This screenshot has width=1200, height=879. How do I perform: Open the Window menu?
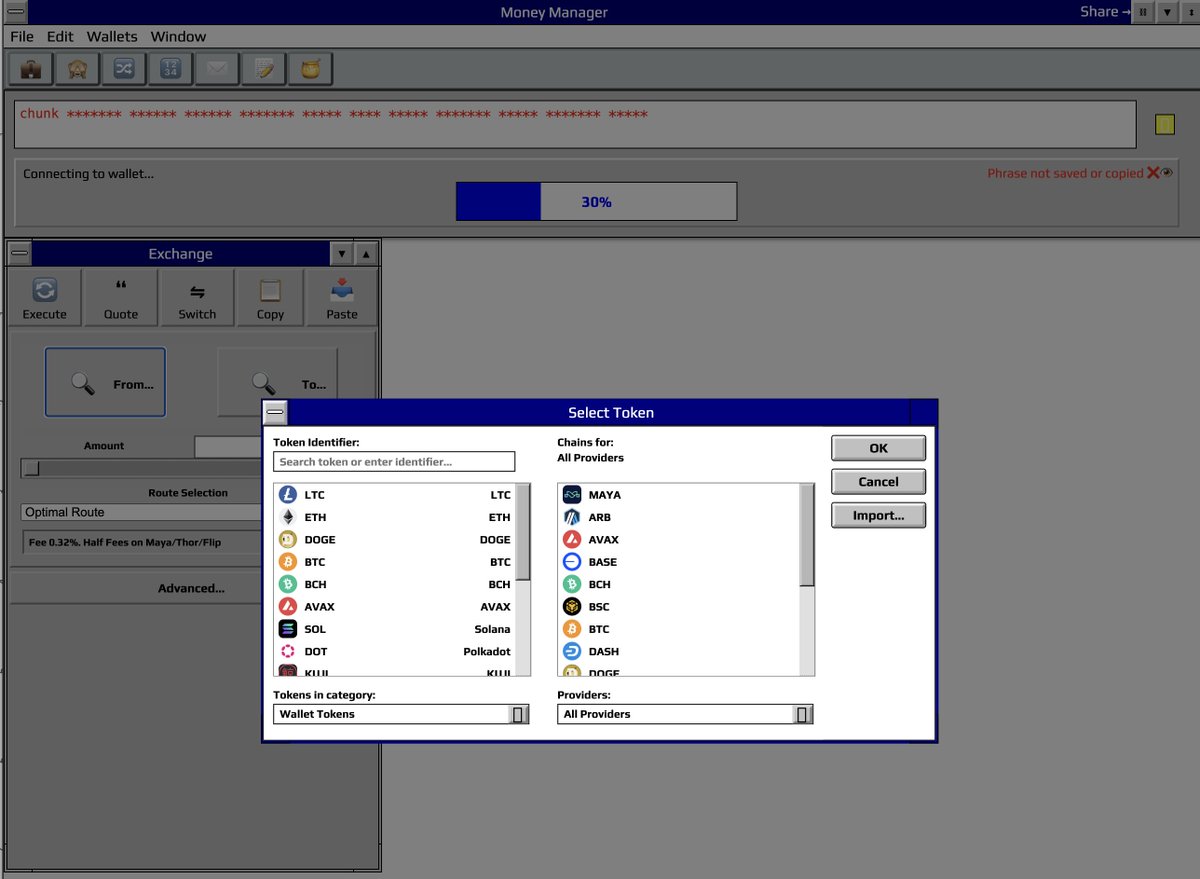point(178,36)
